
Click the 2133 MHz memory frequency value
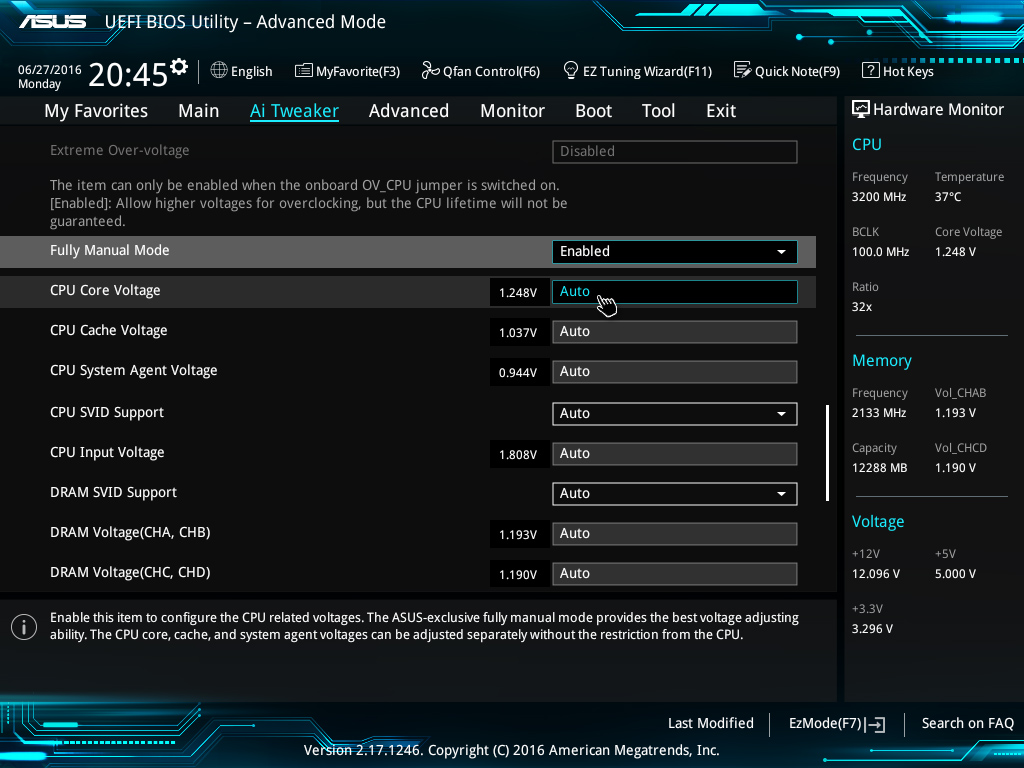(879, 413)
